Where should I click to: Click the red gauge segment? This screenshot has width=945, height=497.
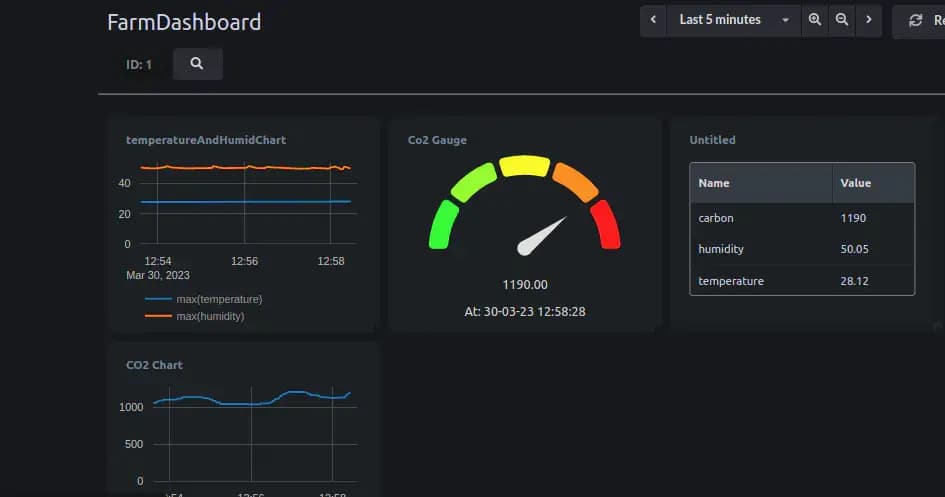click(606, 225)
